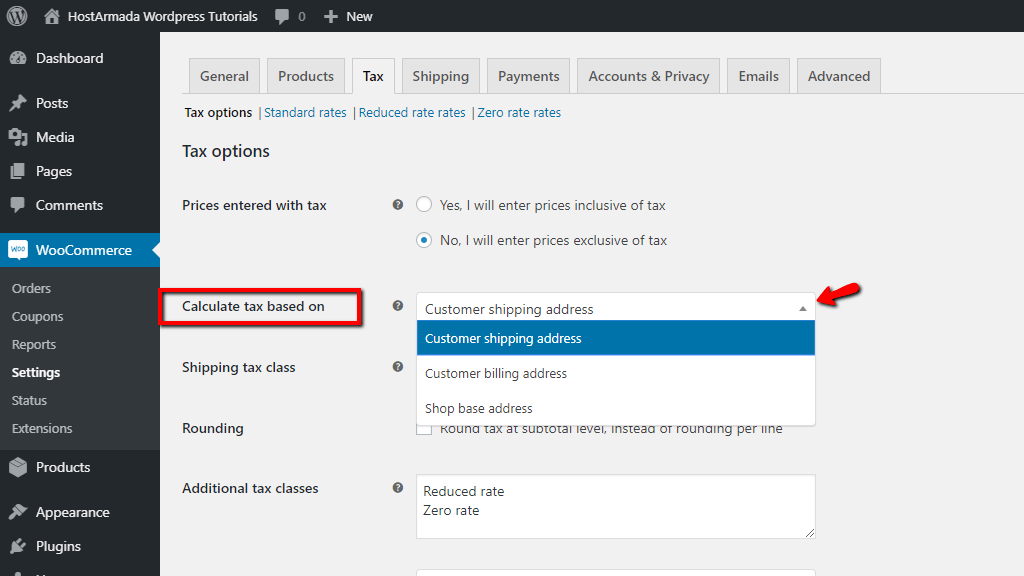Click the help icon next to Calculate tax based on

[x=398, y=306]
